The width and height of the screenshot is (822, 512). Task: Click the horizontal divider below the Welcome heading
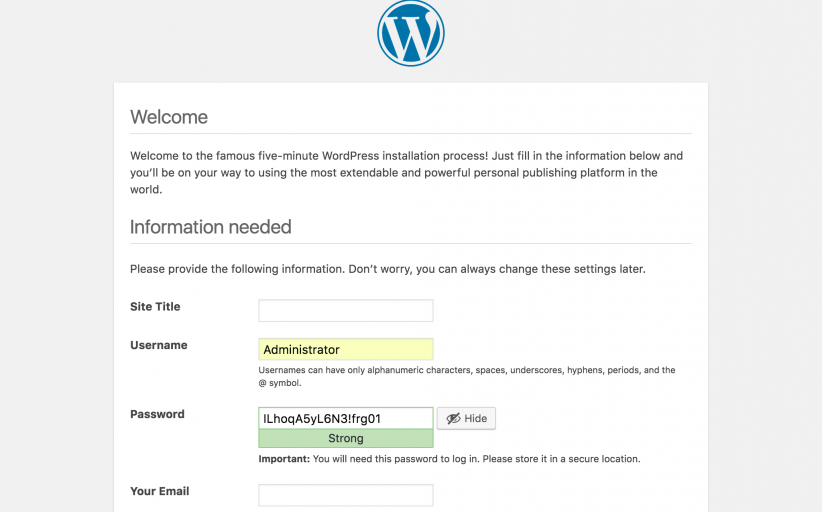coord(410,134)
